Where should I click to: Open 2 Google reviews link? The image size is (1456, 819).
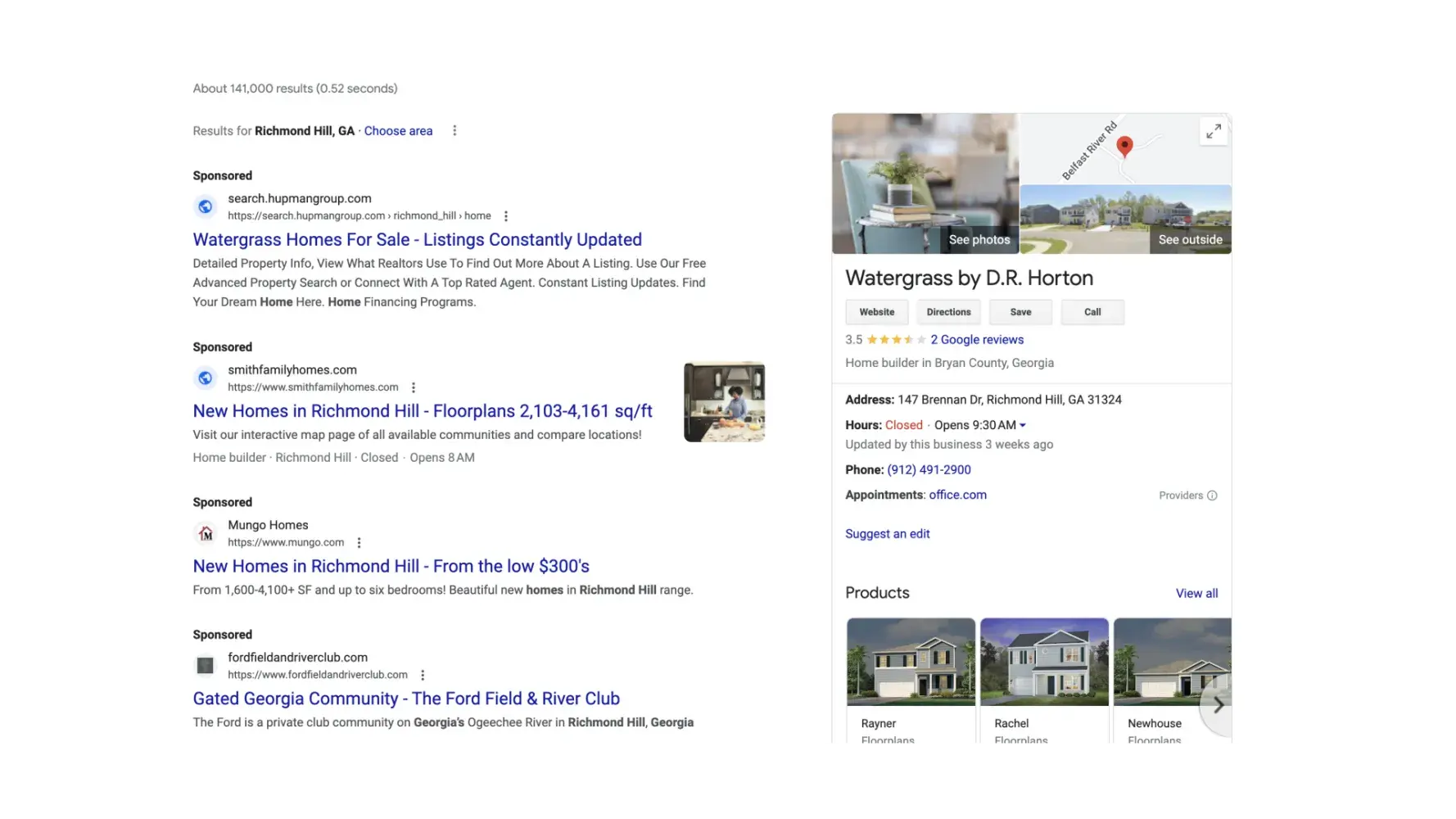pyautogui.click(x=977, y=340)
